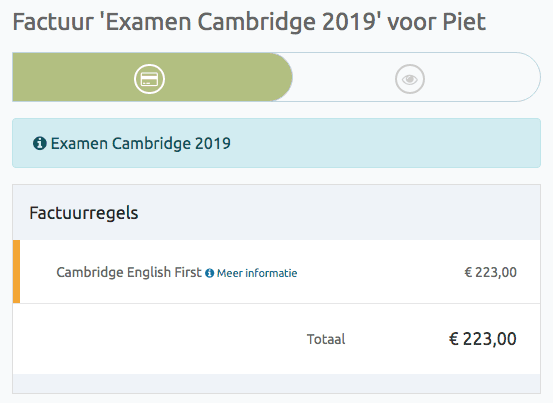Click the bold total amount € 223,00

click(482, 339)
